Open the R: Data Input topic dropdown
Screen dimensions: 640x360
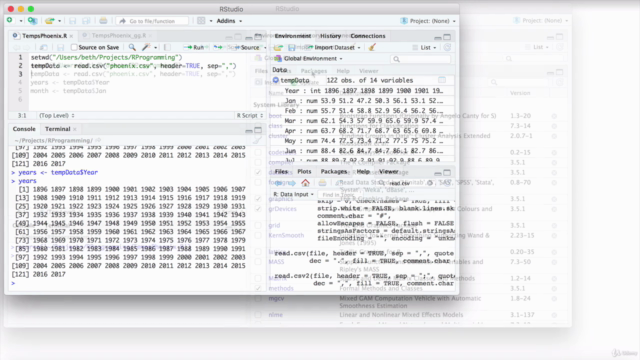pos(293,194)
